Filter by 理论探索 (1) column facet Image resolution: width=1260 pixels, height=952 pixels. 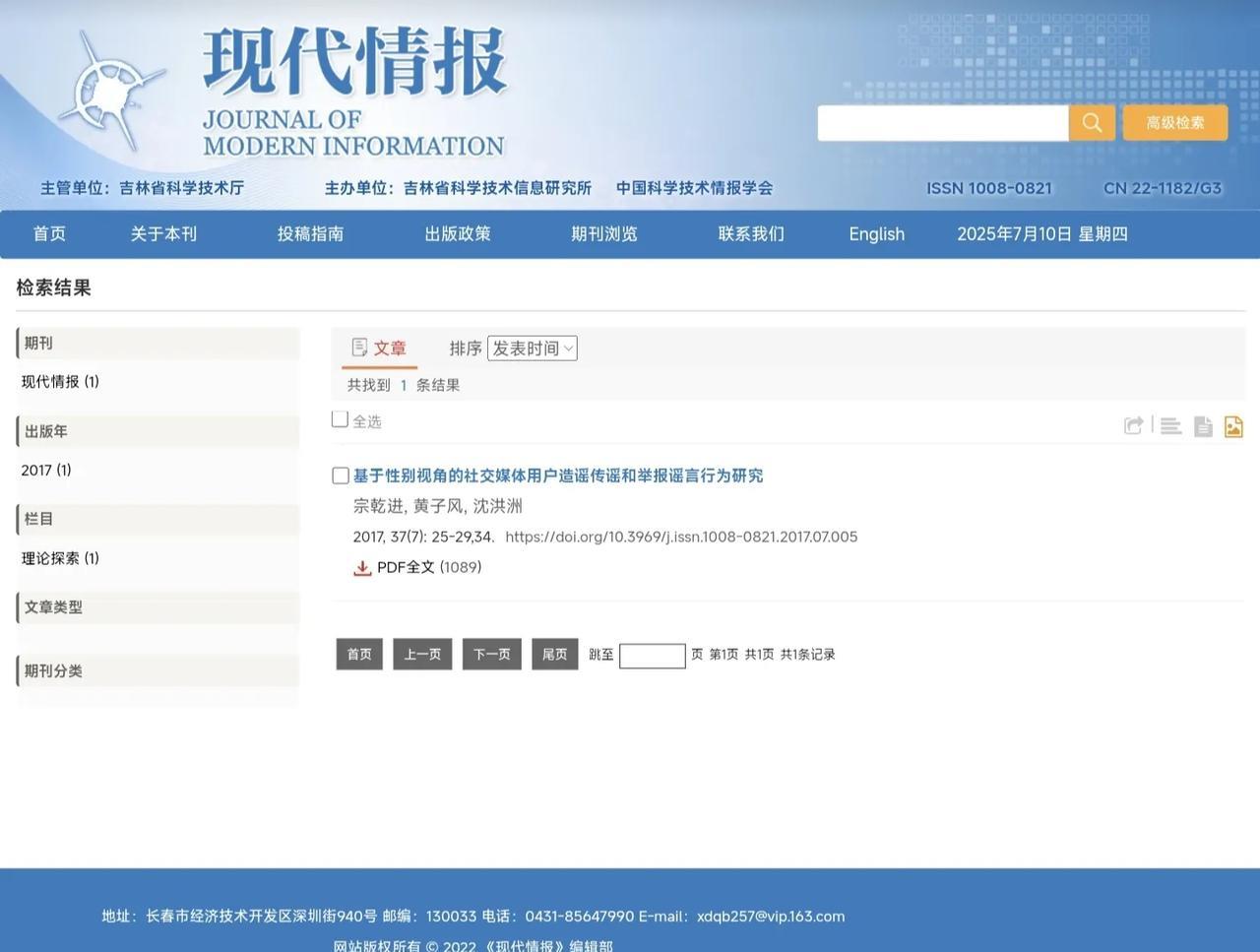60,558
